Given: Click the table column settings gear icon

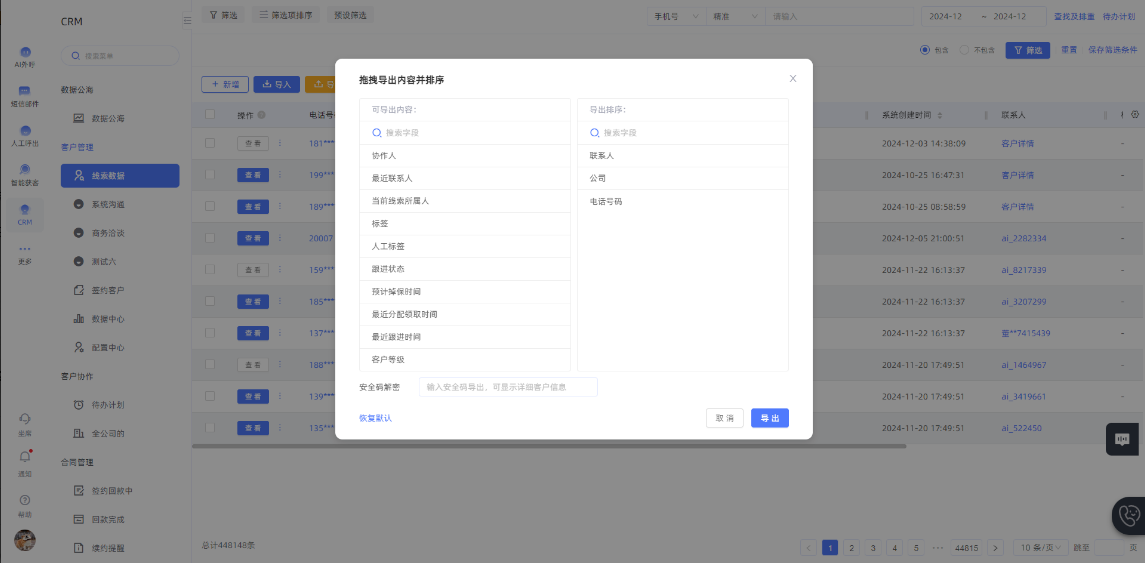Looking at the screenshot, I should point(1135,115).
